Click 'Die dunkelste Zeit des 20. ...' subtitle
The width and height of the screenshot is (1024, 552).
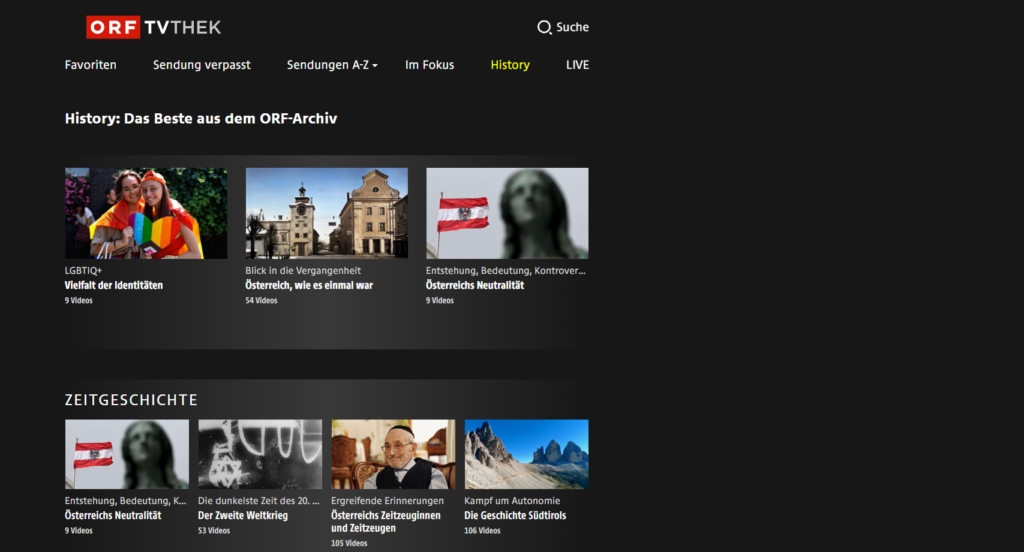coord(259,500)
